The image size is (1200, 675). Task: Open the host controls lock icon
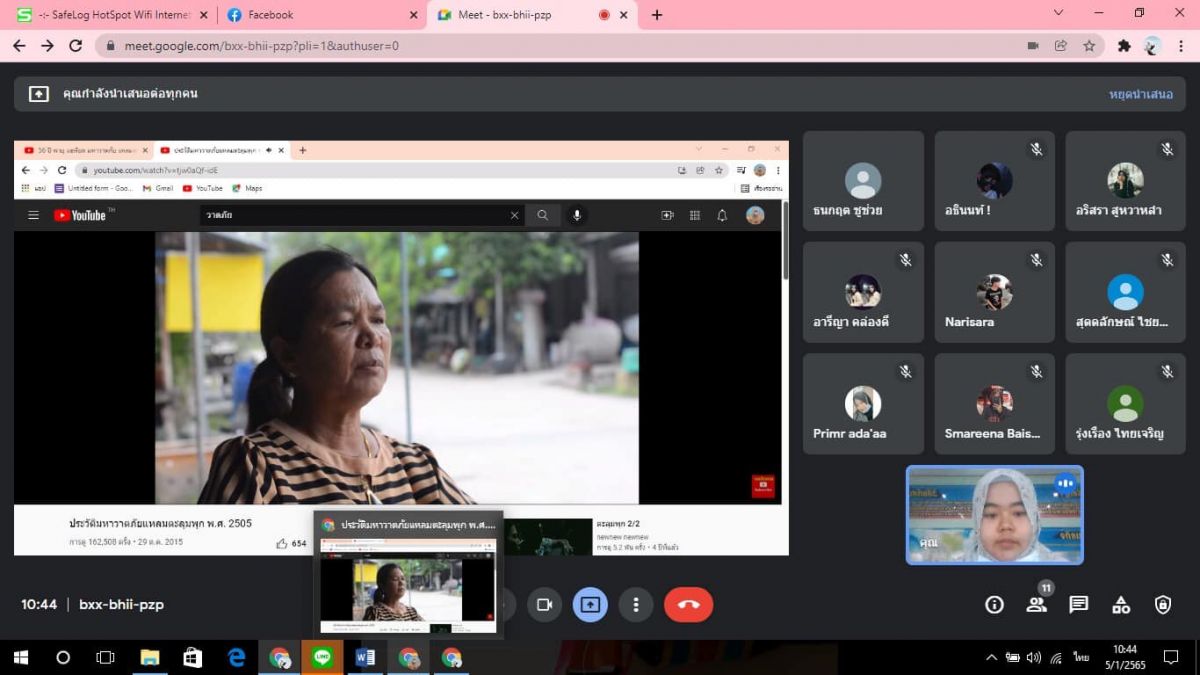coord(1162,604)
